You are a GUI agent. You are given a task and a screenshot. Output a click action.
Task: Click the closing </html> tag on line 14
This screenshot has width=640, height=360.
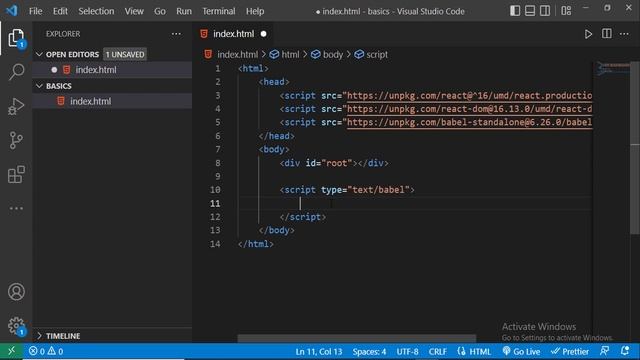coord(256,244)
